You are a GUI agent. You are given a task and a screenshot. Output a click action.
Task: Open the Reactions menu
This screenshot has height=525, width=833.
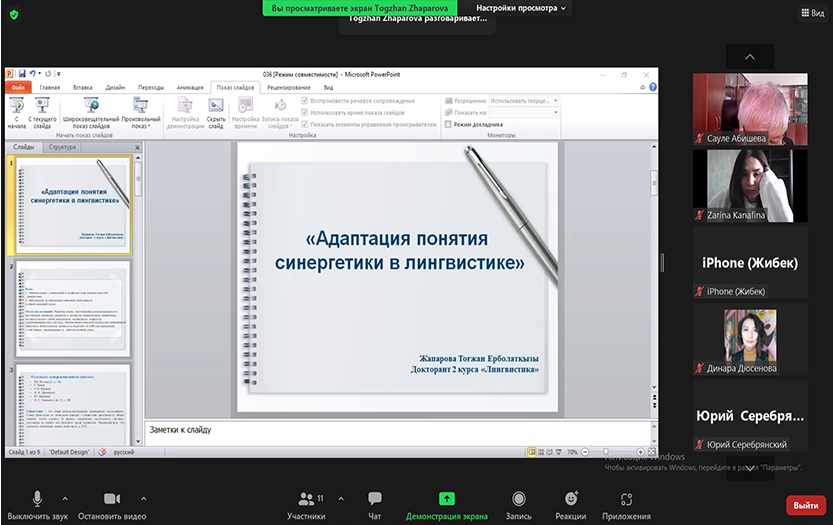point(571,499)
